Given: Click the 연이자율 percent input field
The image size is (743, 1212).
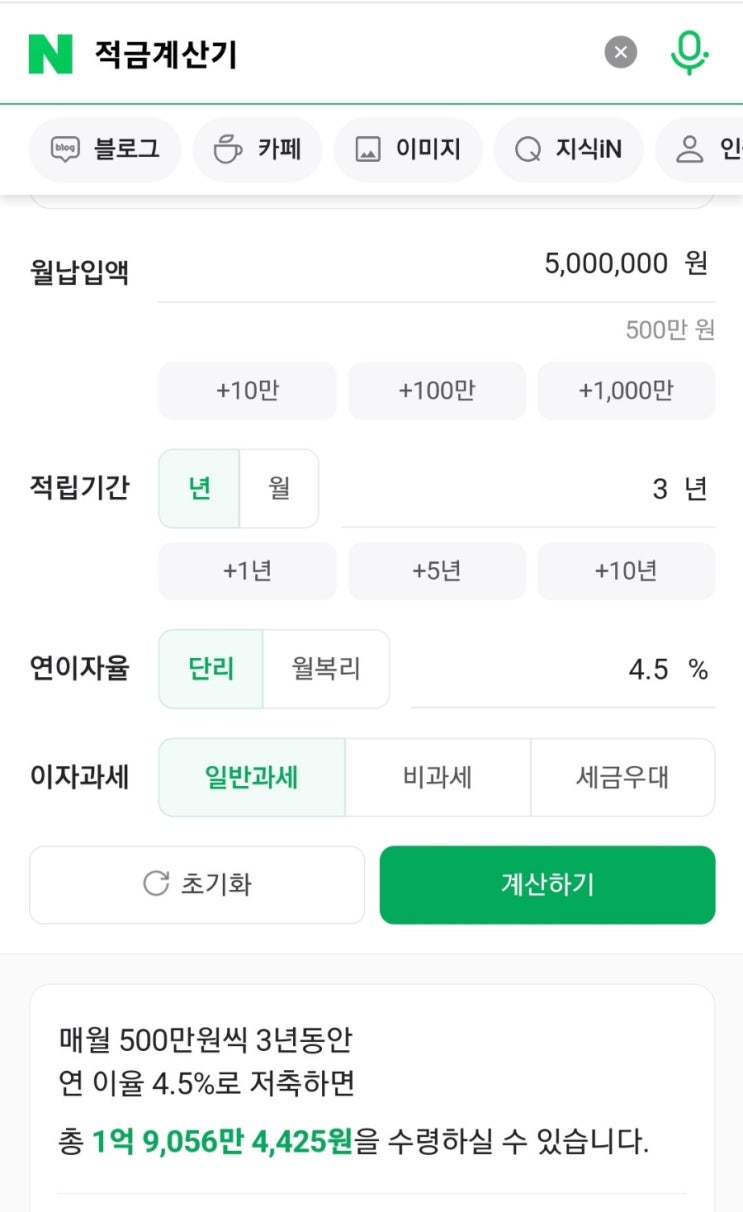Looking at the screenshot, I should click(x=562, y=670).
